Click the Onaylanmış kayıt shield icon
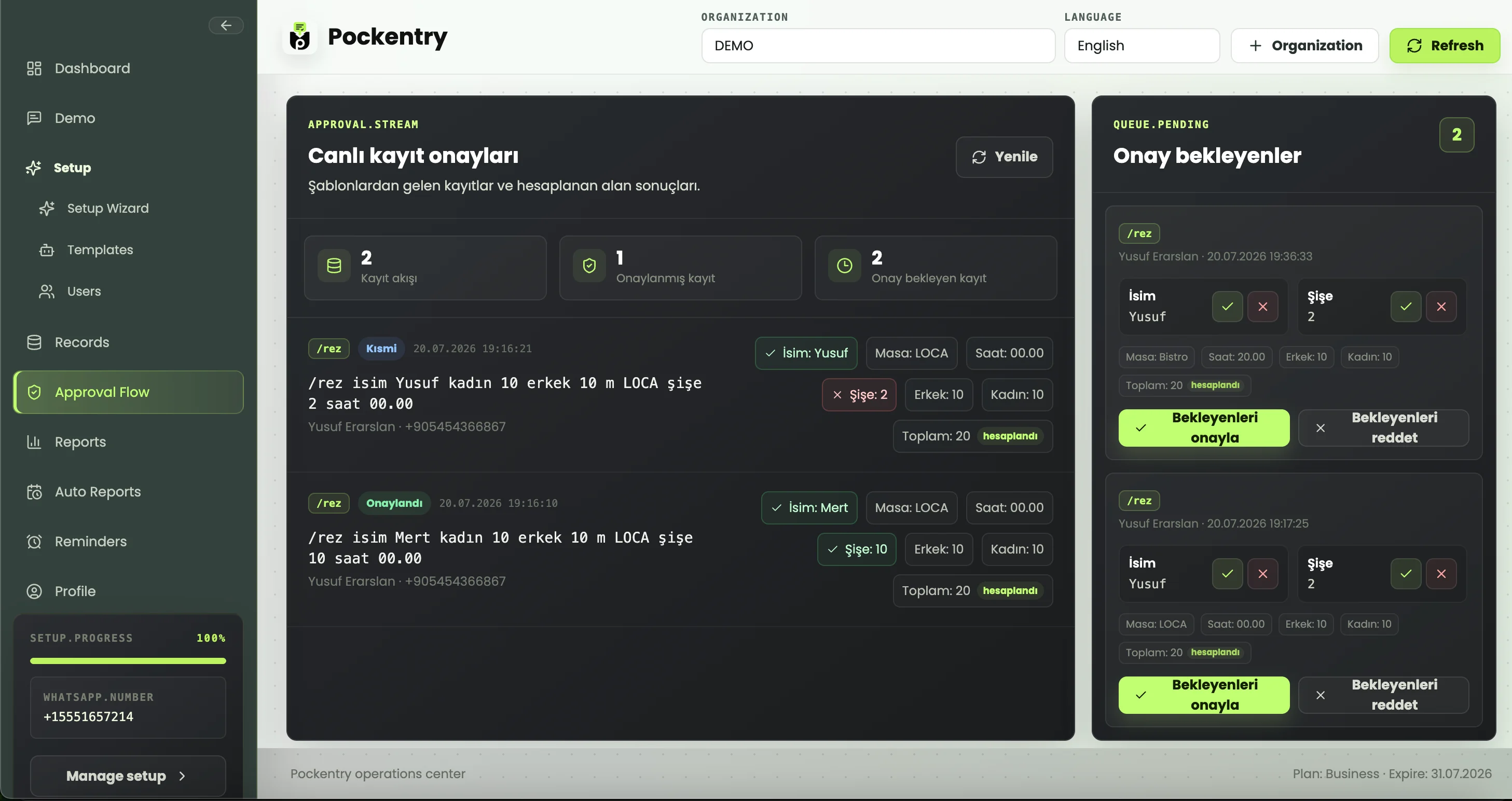Screen dimensions: 1512x801 coord(589,267)
